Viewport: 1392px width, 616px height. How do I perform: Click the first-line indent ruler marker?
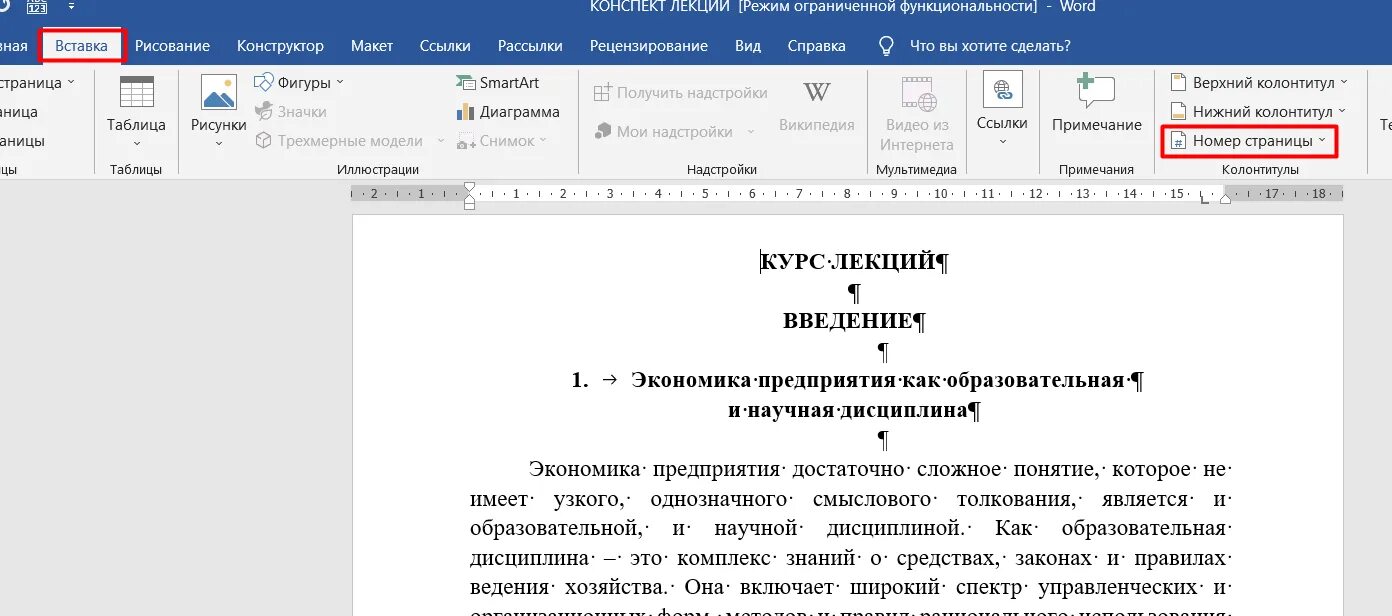[x=470, y=187]
